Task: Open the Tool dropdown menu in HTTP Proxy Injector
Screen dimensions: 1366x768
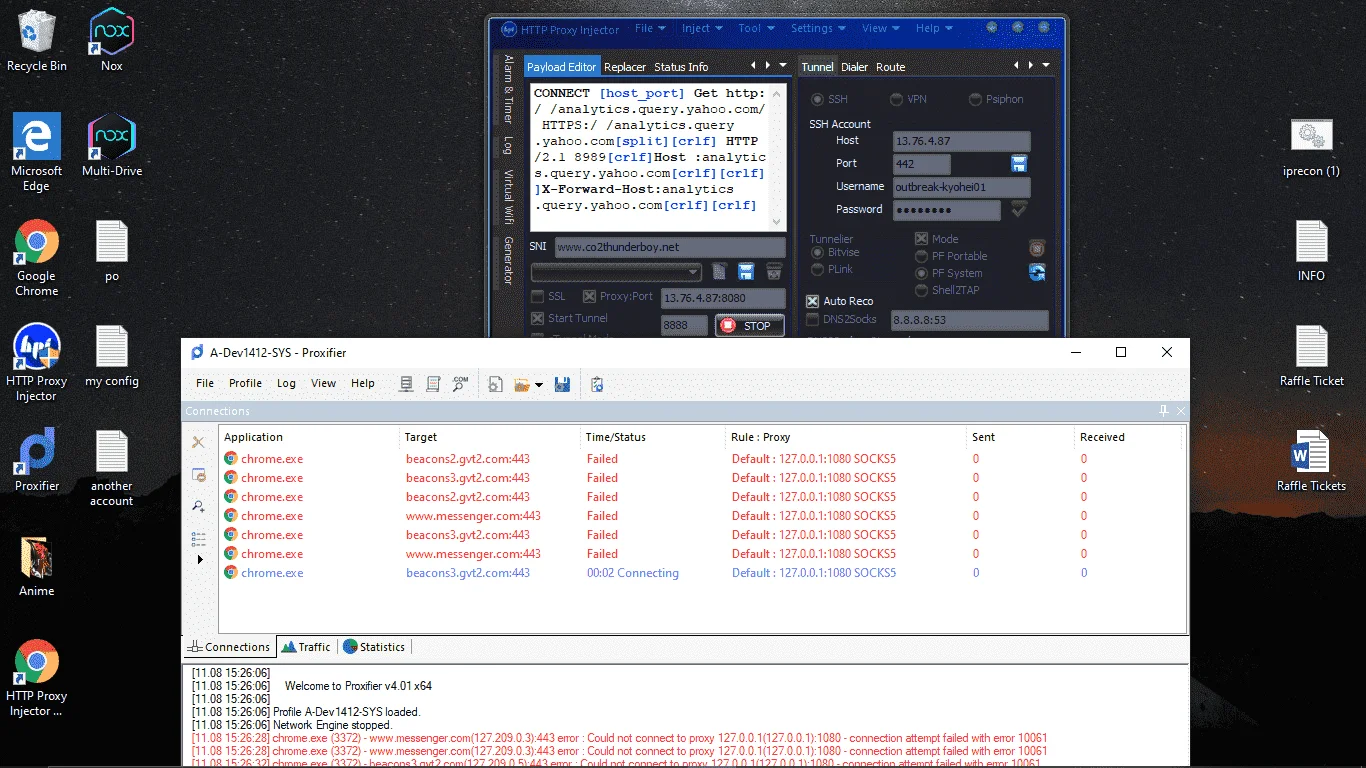Action: click(x=756, y=28)
